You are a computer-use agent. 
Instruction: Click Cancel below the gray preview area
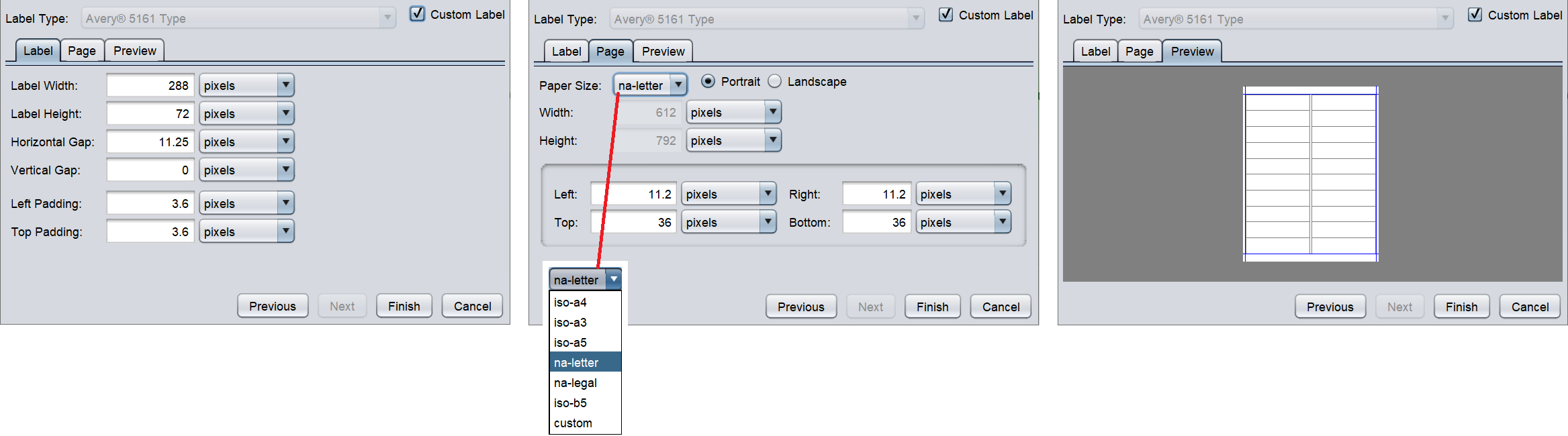coord(1530,307)
